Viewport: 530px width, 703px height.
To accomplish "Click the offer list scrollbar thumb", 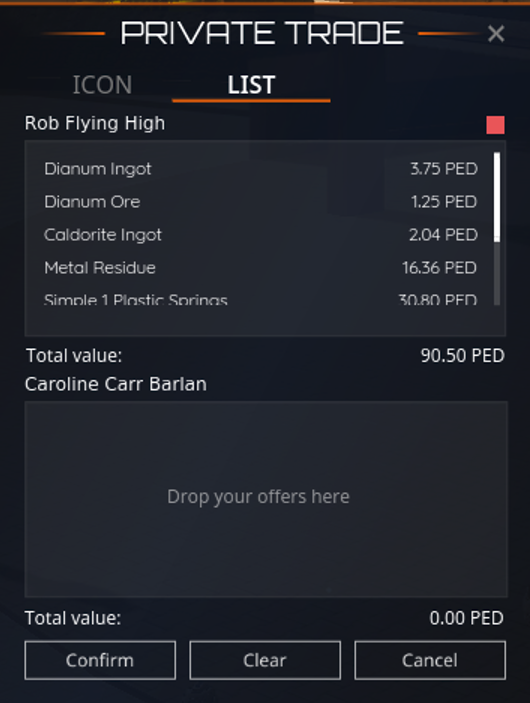I will [x=497, y=197].
